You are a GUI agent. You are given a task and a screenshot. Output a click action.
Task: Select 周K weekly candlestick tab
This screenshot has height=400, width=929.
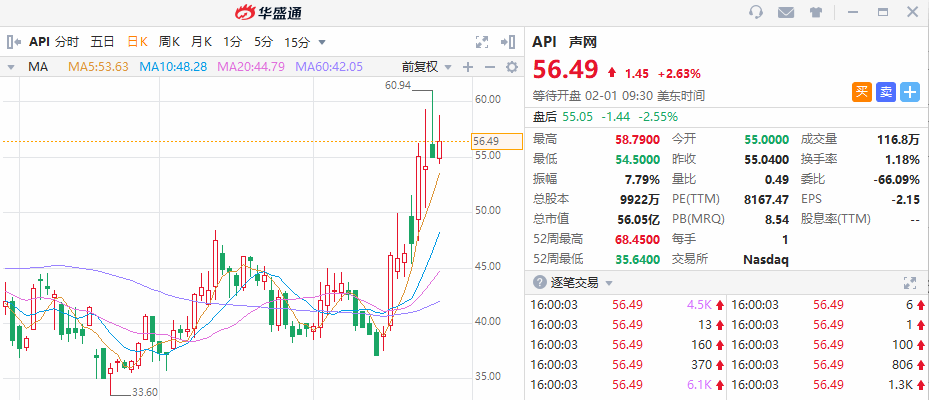169,42
